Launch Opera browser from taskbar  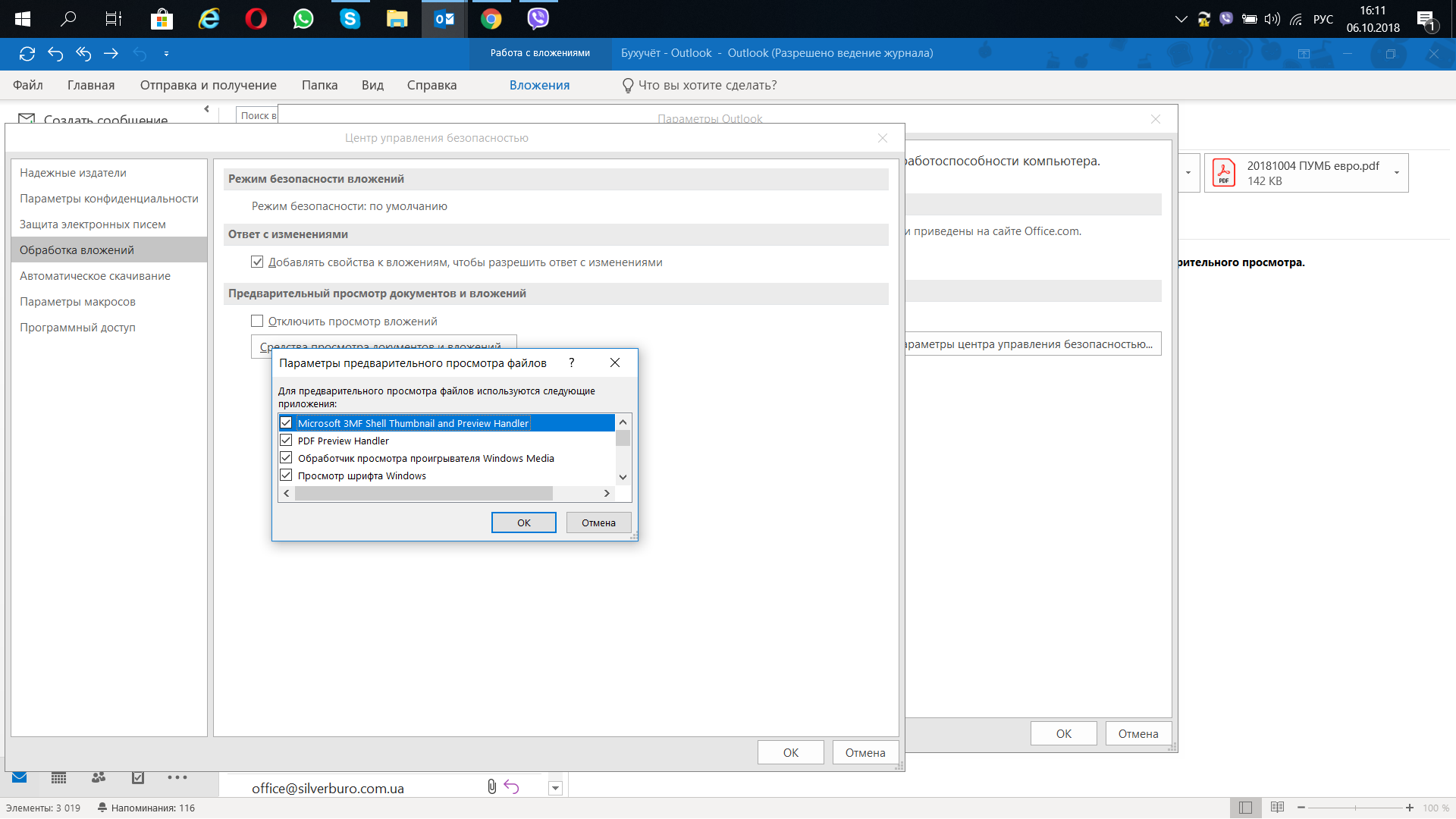click(x=256, y=19)
